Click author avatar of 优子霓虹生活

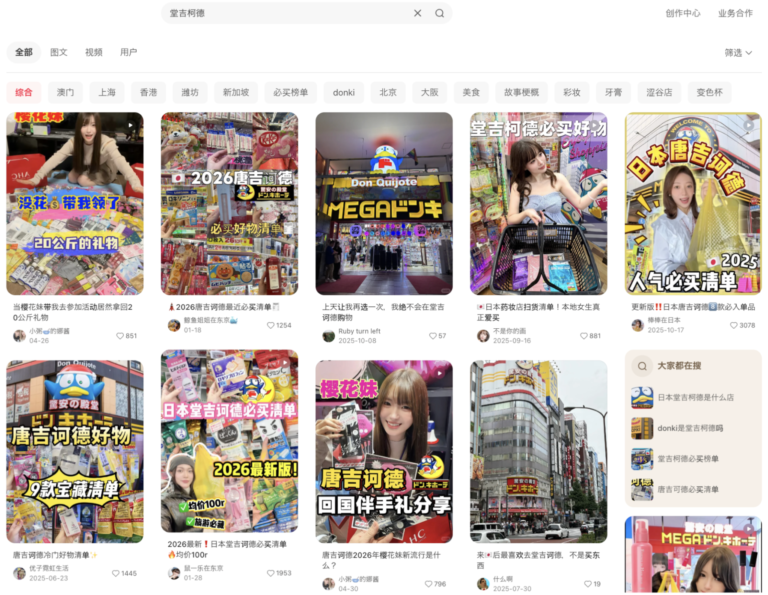click(x=19, y=573)
